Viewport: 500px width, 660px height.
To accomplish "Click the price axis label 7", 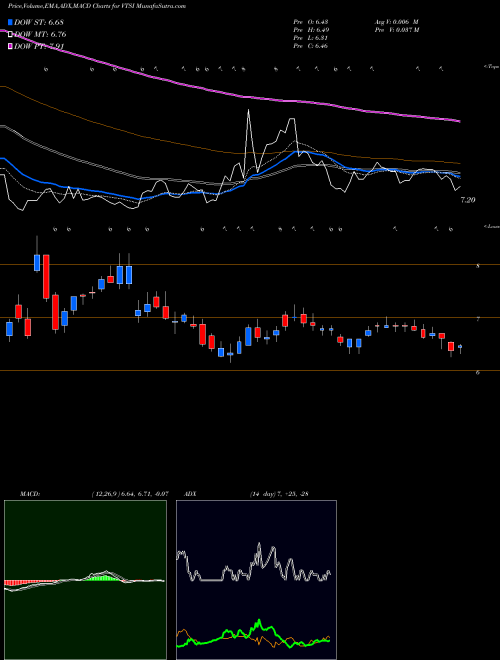I will (478, 319).
